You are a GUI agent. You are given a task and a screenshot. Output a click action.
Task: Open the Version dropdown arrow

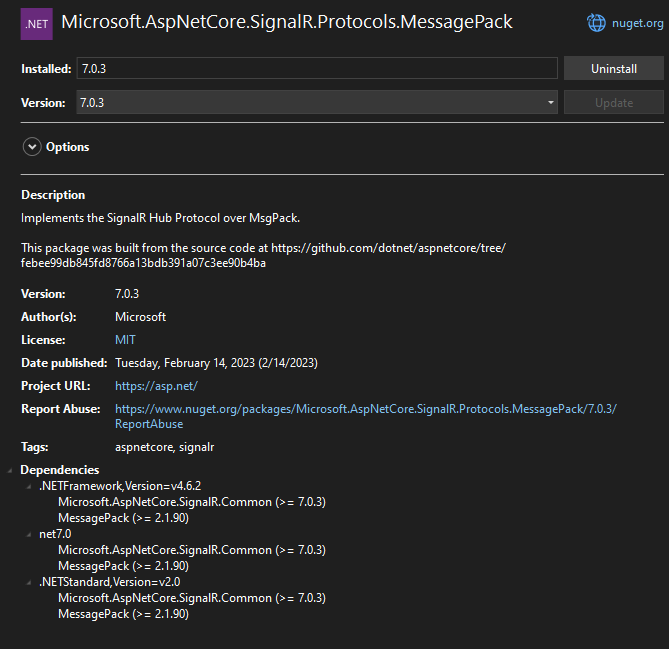[x=550, y=102]
